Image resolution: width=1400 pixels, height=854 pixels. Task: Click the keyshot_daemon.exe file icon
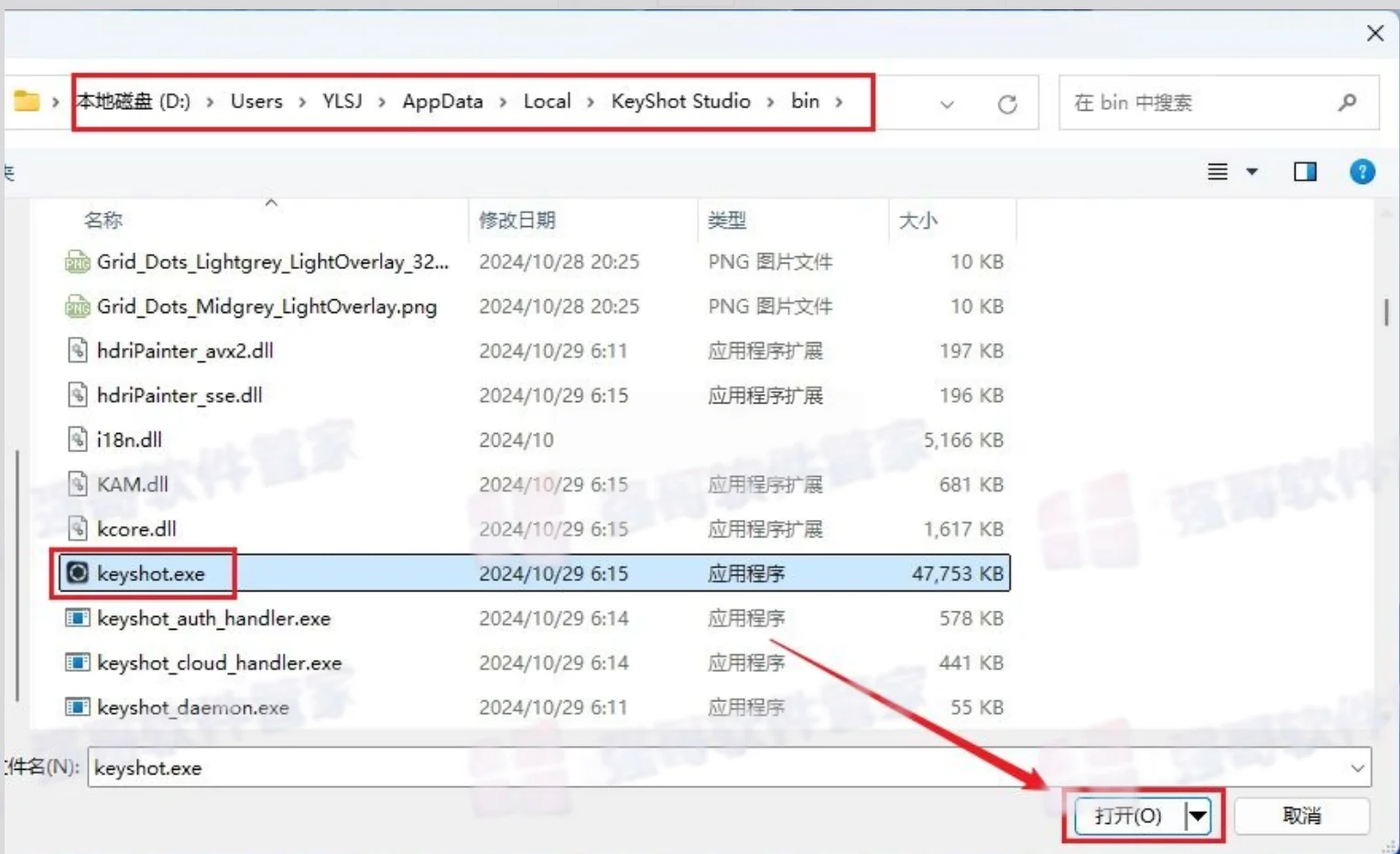coord(78,707)
